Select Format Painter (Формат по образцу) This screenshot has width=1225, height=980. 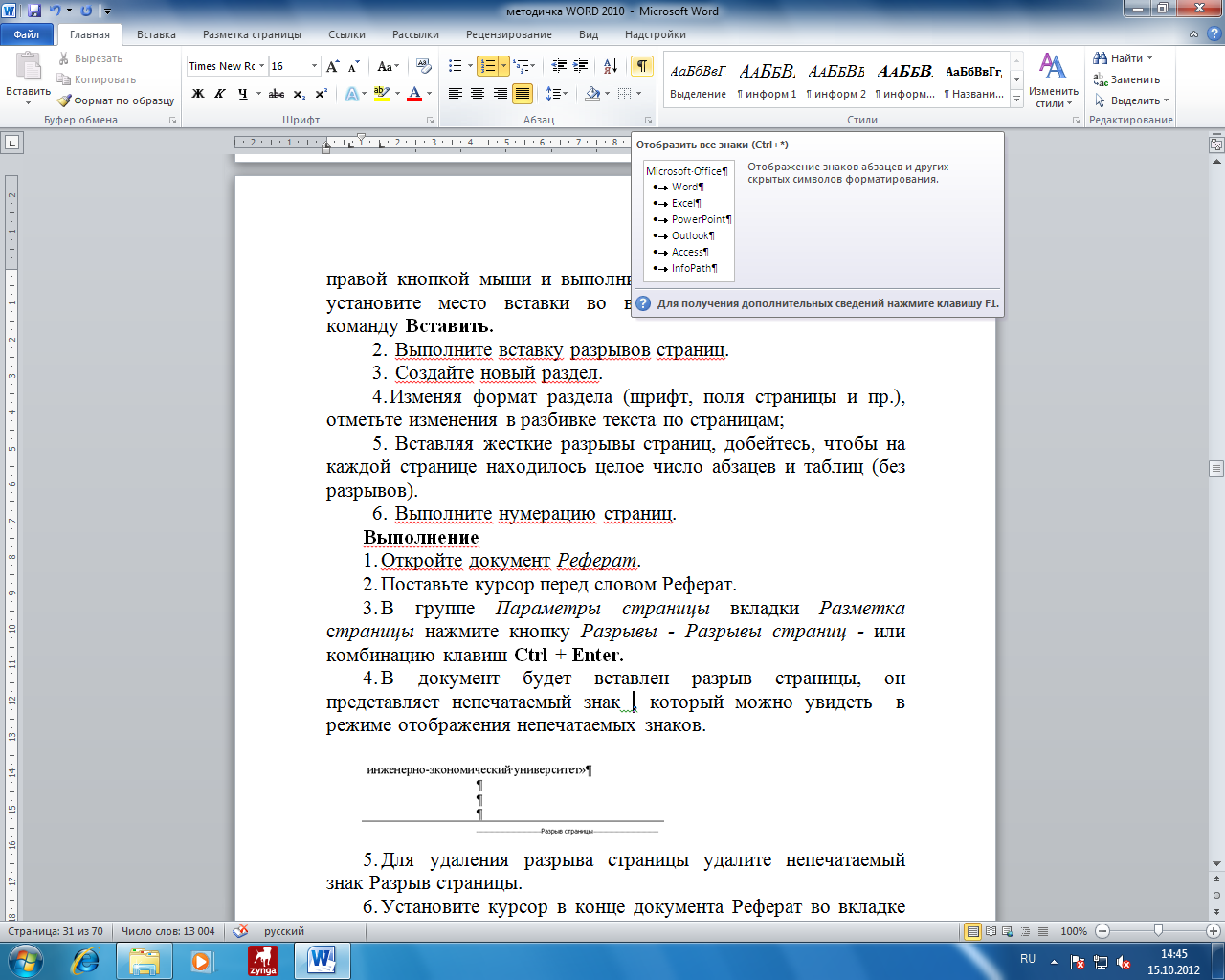click(x=115, y=100)
